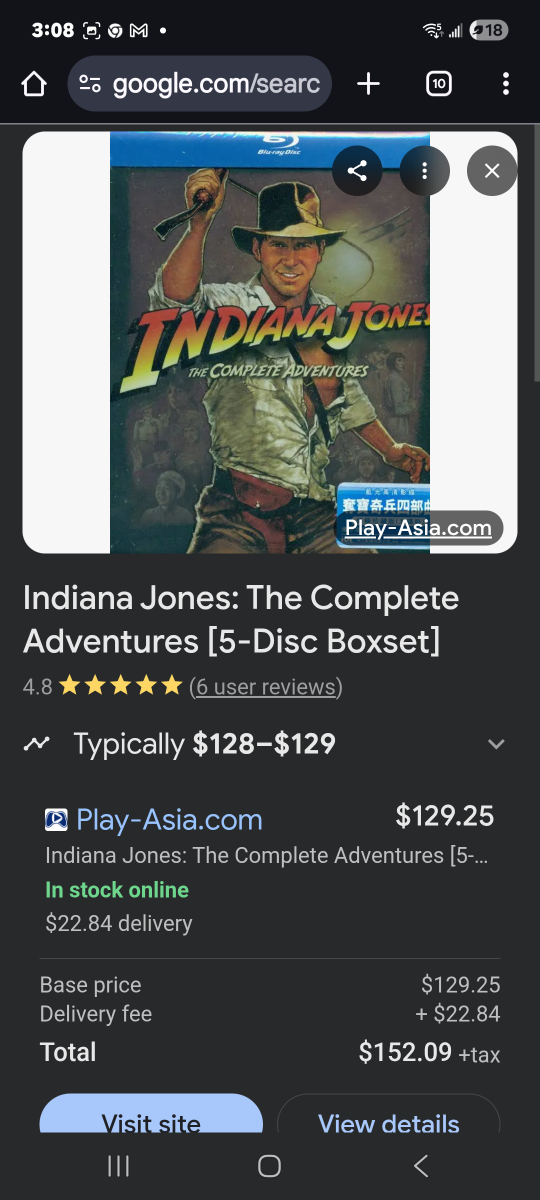Expand the Typically $128–$129 row

coord(269,744)
